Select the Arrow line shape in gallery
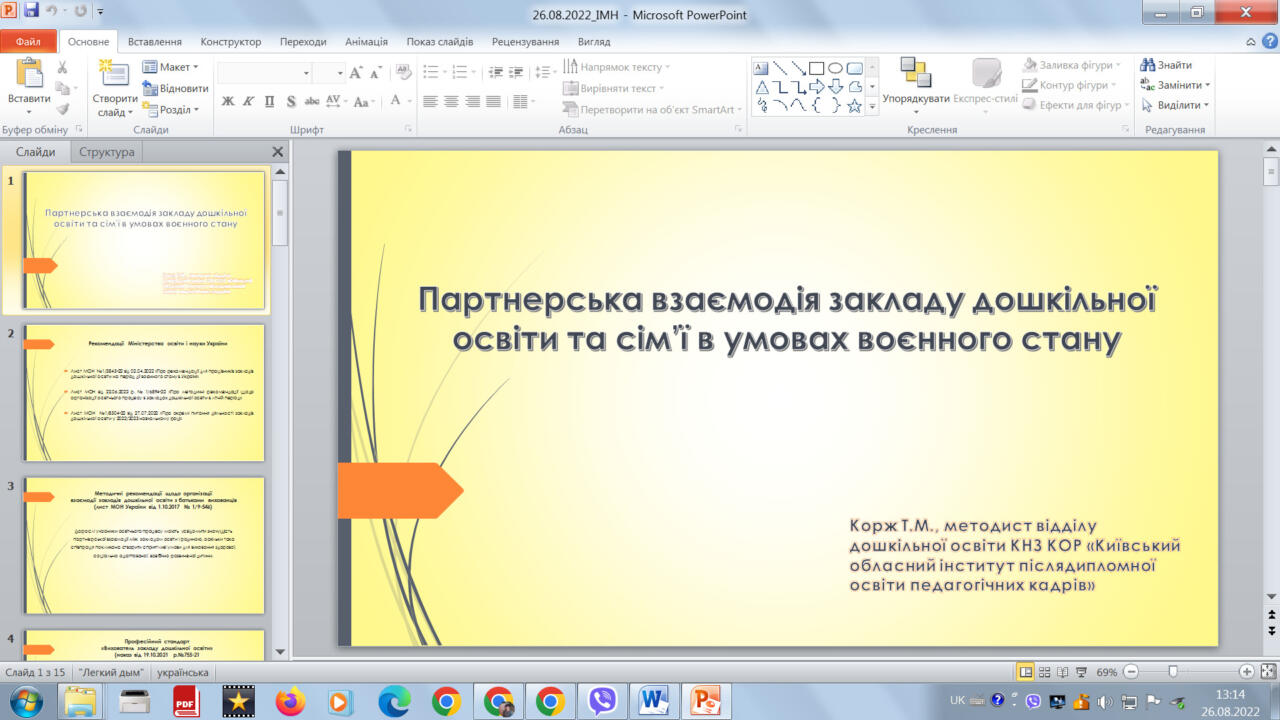 tap(798, 68)
